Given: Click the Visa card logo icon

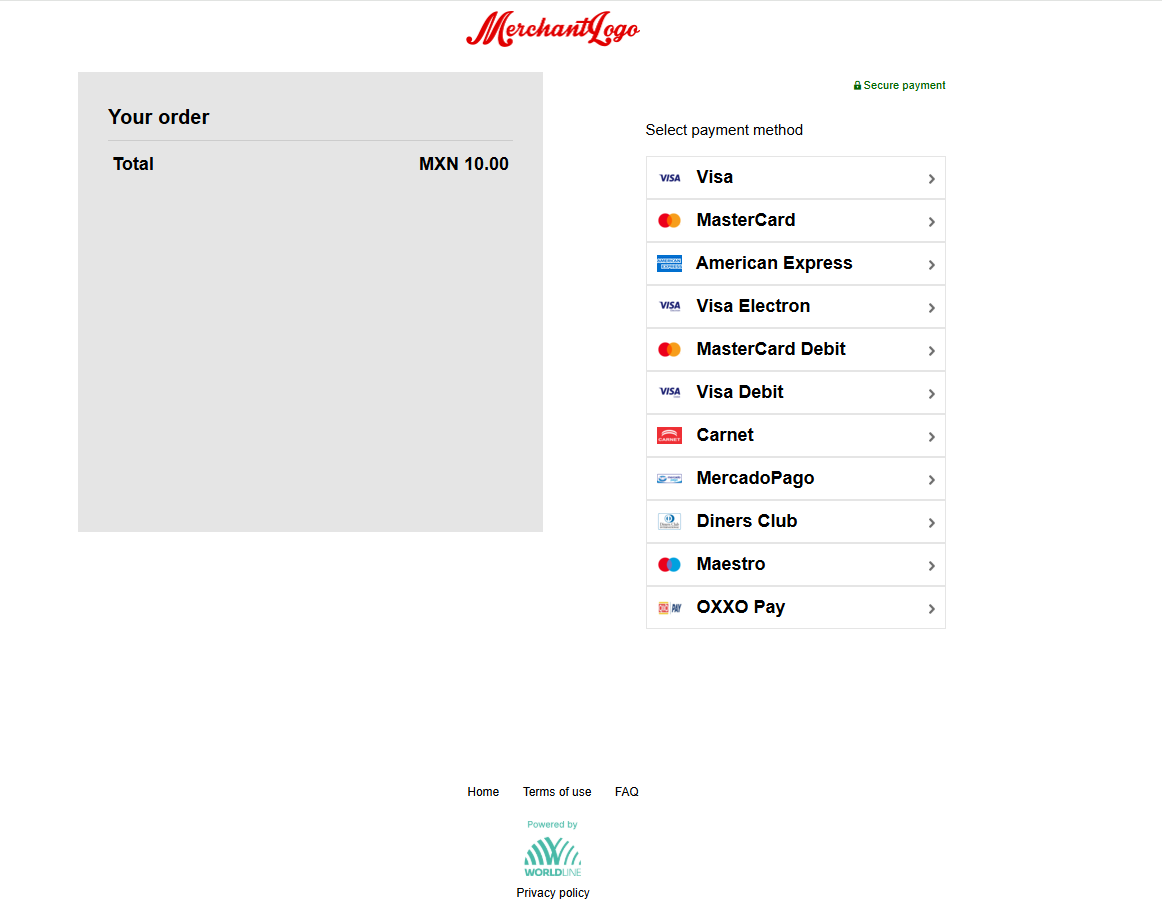Looking at the screenshot, I should [669, 178].
